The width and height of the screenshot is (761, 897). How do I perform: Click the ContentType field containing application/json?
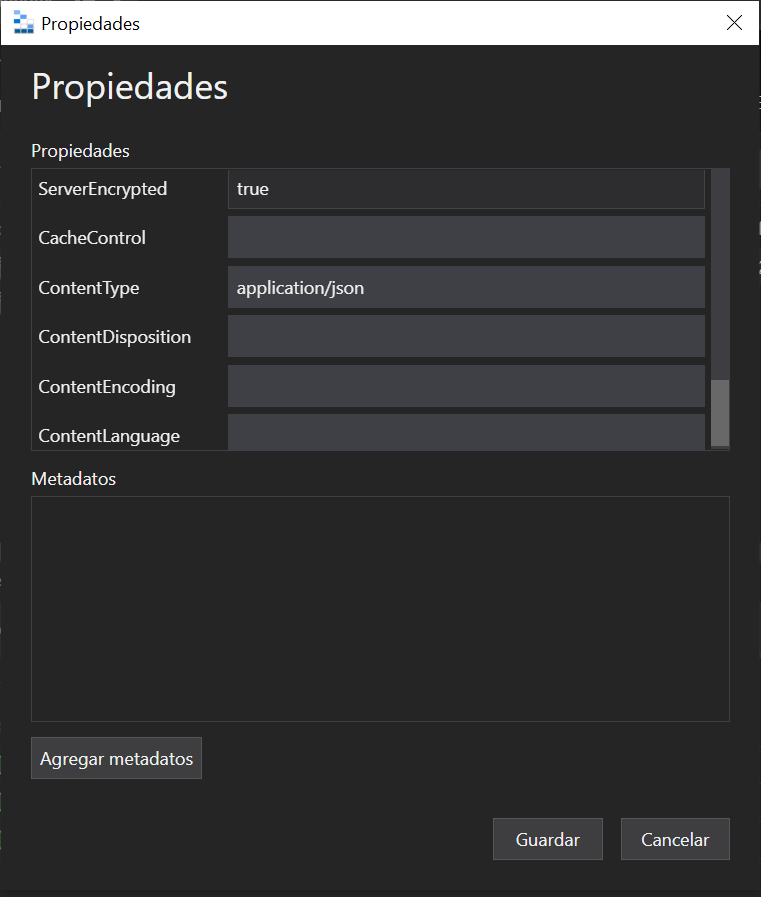pos(466,287)
